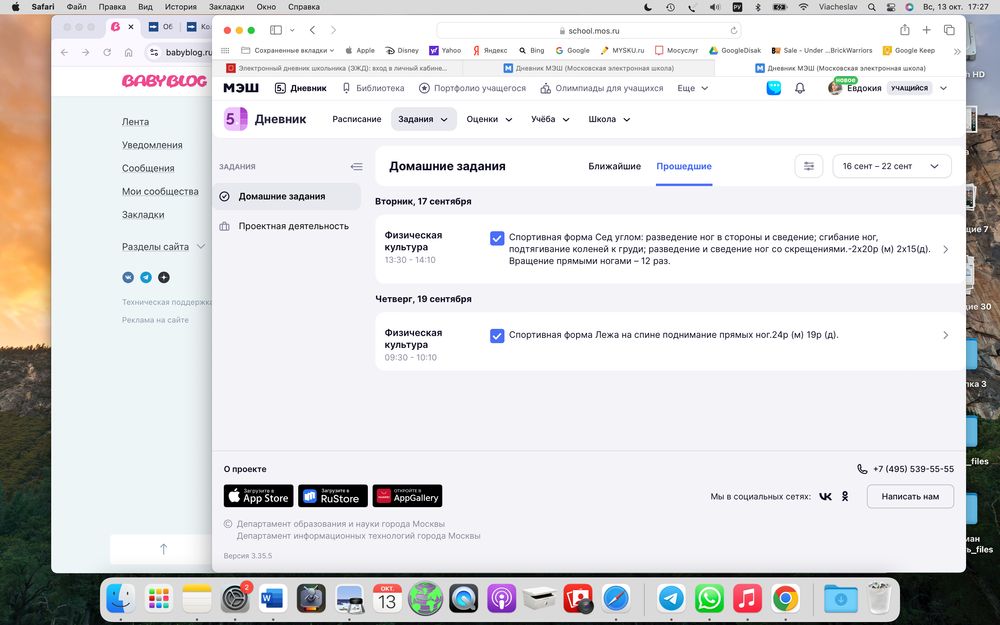1000x625 pixels.
Task: Open the AppGallery download badge
Action: point(407,496)
